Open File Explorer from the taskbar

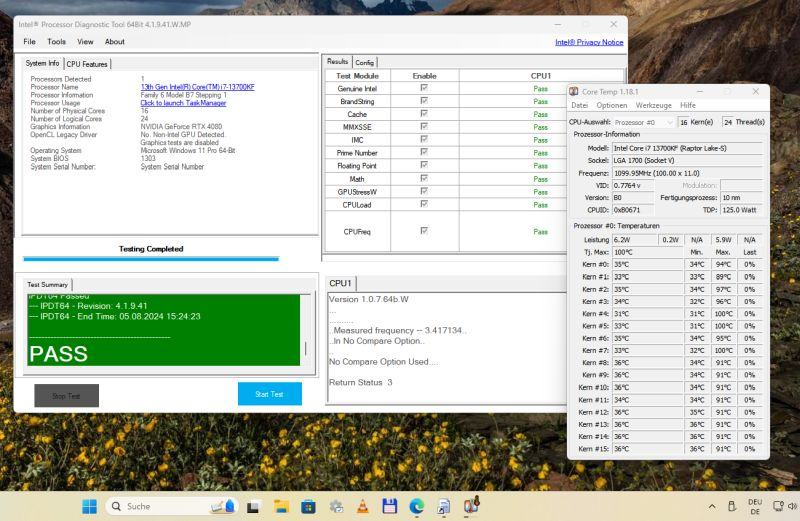(281, 506)
